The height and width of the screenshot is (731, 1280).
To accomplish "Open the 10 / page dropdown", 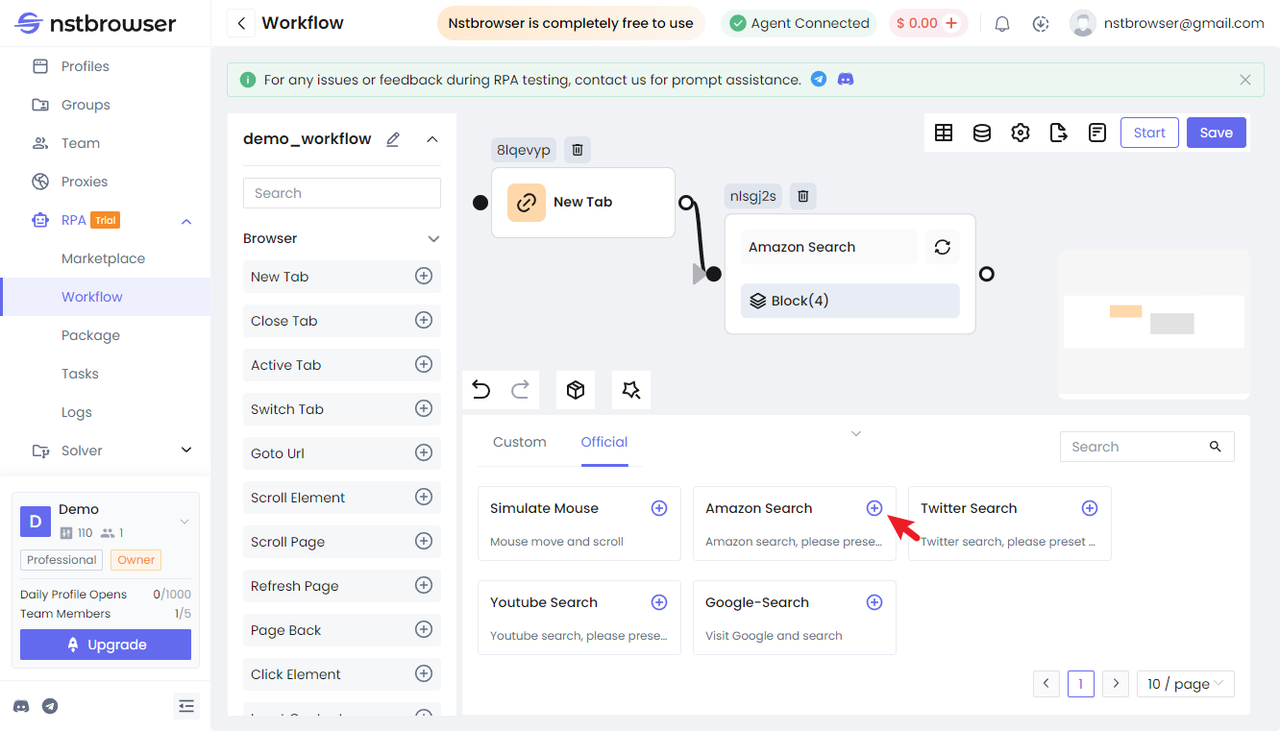I will coord(1186,684).
